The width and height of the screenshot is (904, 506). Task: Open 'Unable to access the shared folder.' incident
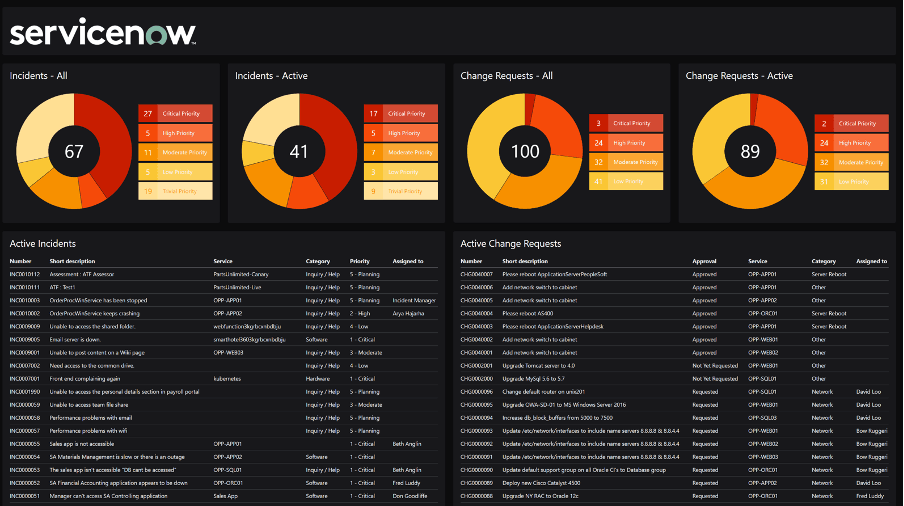(x=92, y=327)
